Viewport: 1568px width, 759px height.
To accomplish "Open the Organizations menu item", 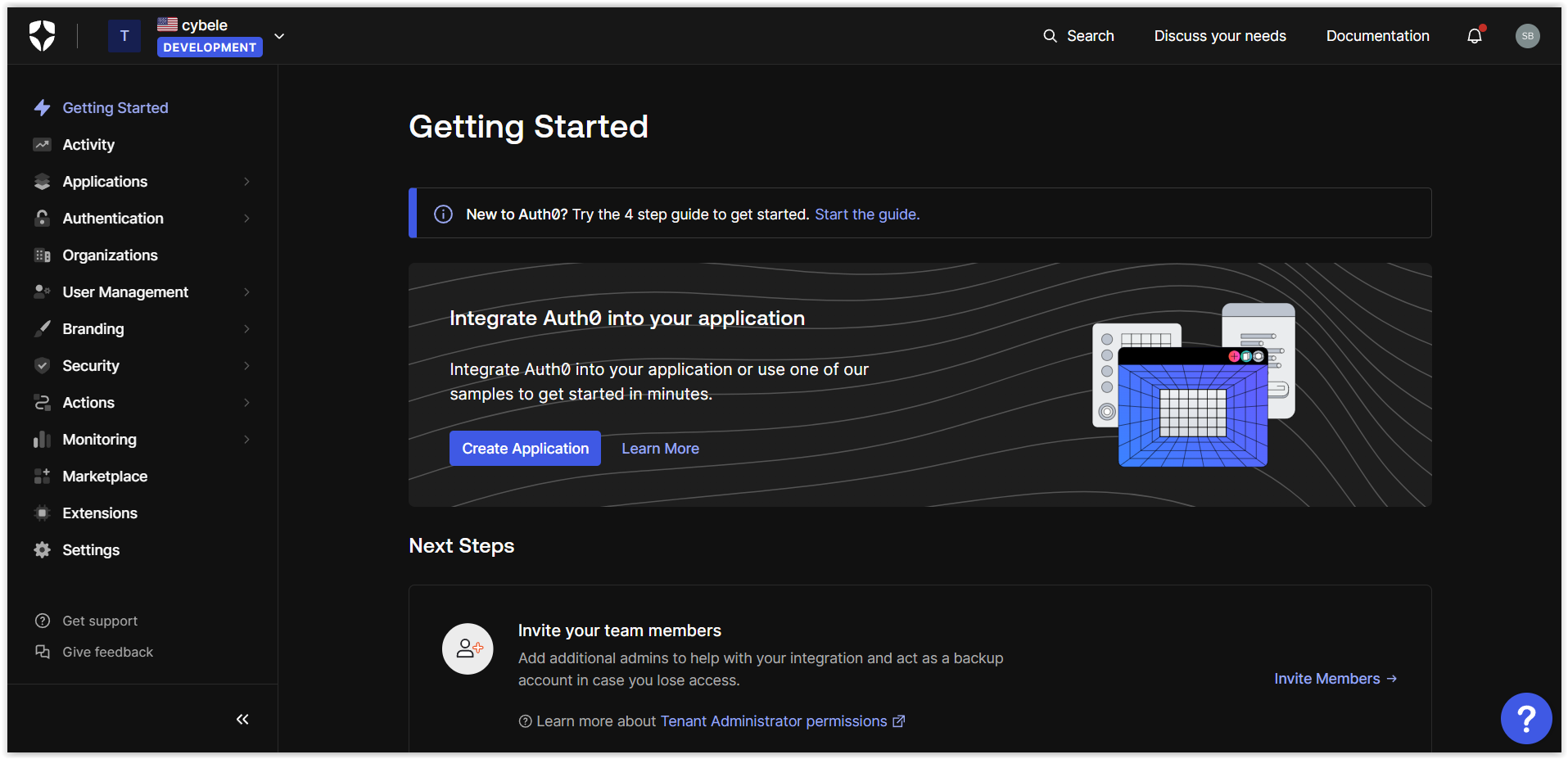I will pyautogui.click(x=111, y=255).
